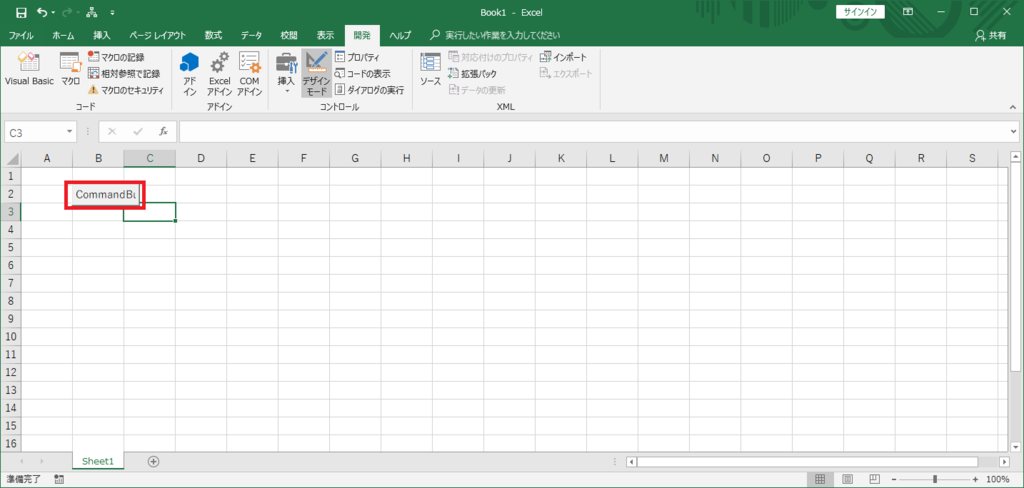1024x488 pixels.
Task: Switch to Page Layout view
Action: [x=848, y=480]
